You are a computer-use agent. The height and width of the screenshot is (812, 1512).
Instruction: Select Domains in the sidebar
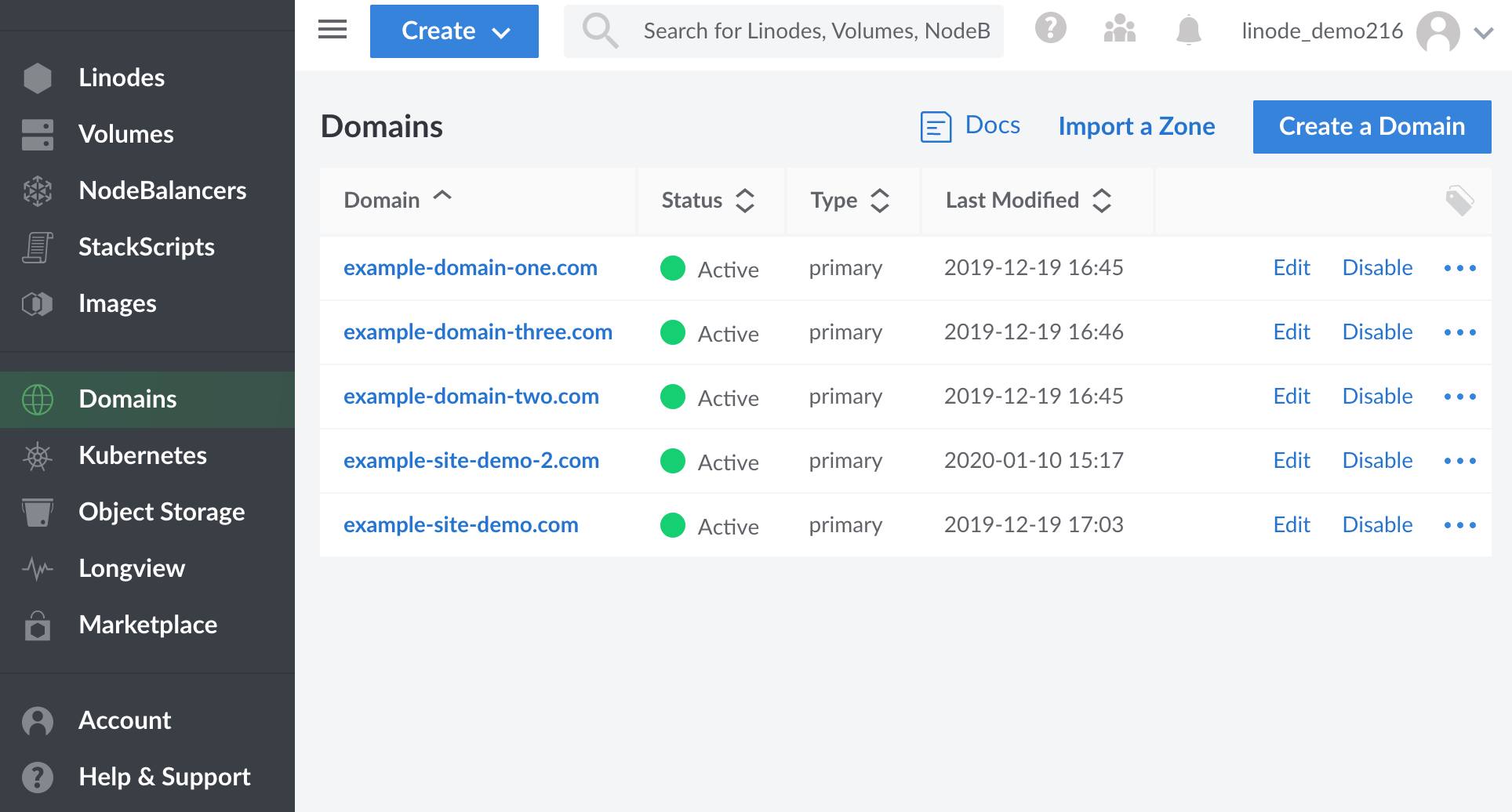(x=129, y=399)
